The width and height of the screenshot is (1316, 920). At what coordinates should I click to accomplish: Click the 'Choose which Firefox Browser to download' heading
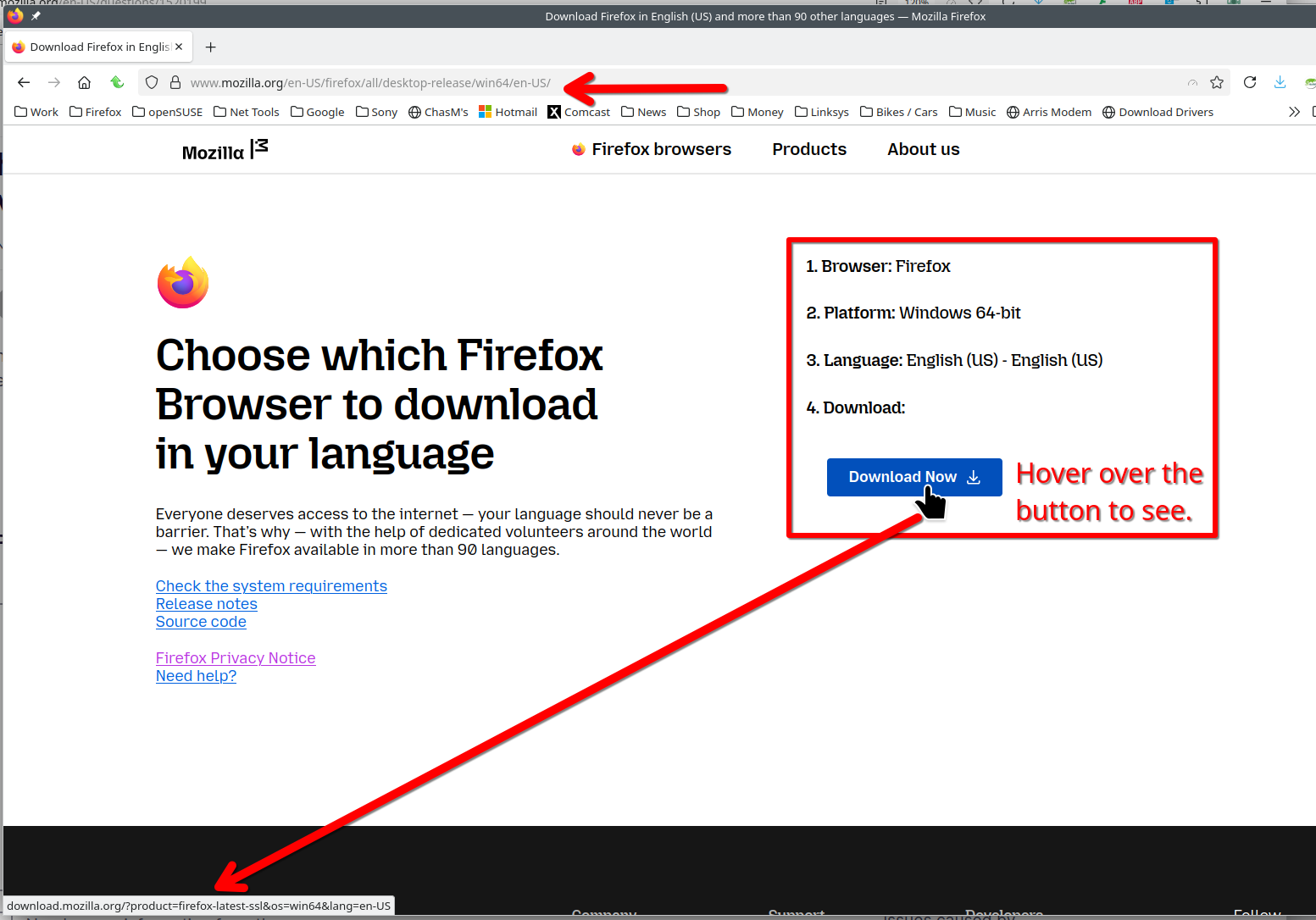pos(380,404)
